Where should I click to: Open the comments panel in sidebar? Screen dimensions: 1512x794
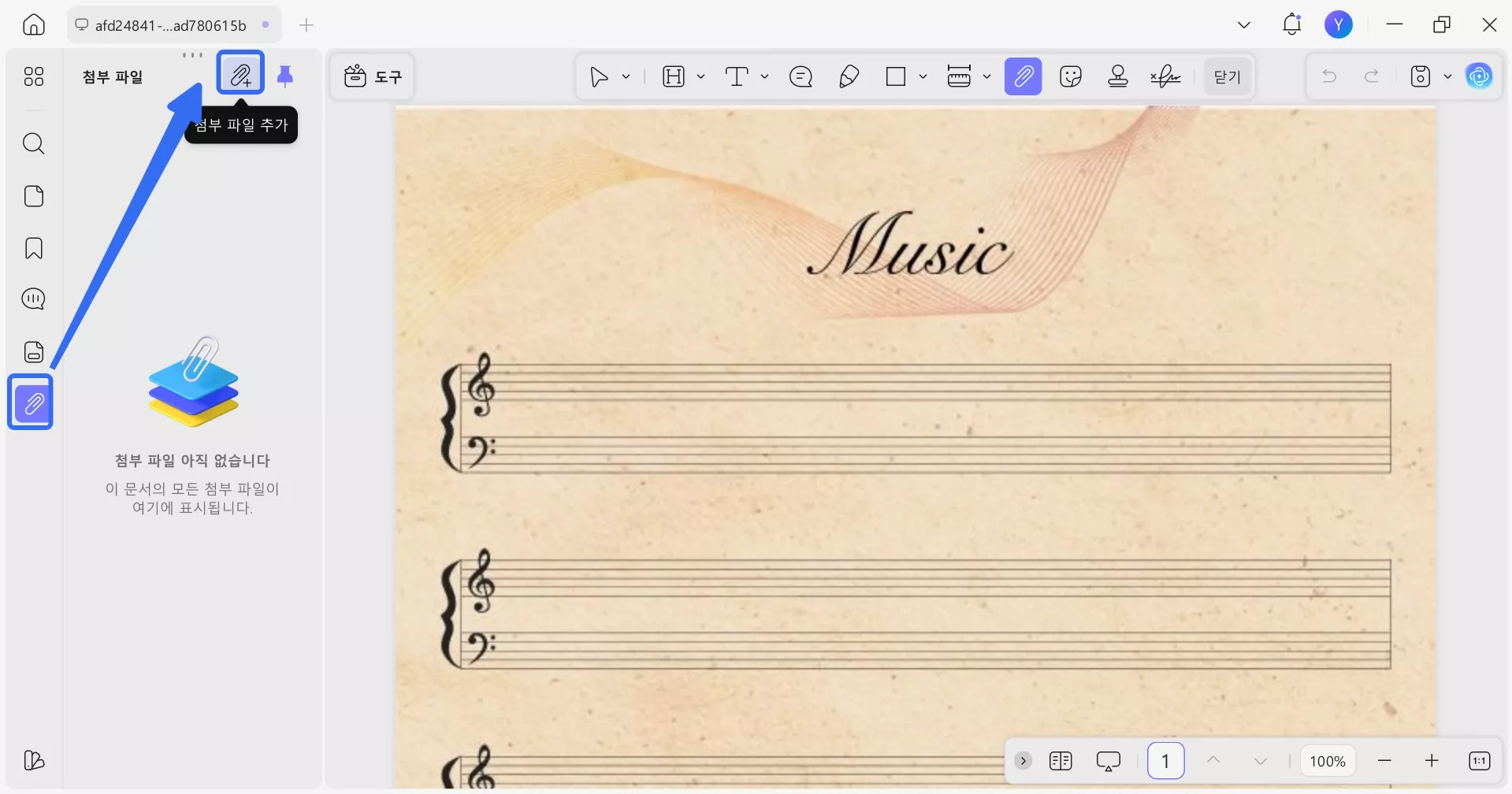[x=33, y=299]
